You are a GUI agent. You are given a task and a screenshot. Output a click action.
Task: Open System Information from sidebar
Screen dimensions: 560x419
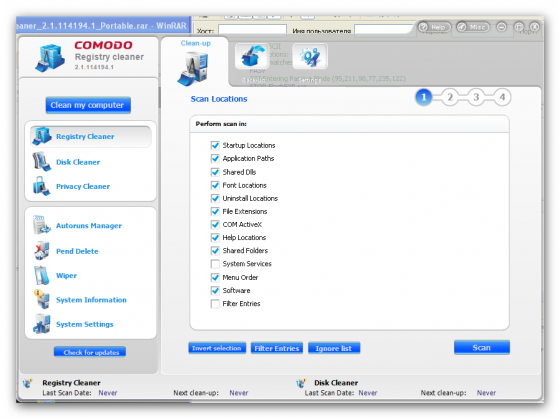[91, 300]
